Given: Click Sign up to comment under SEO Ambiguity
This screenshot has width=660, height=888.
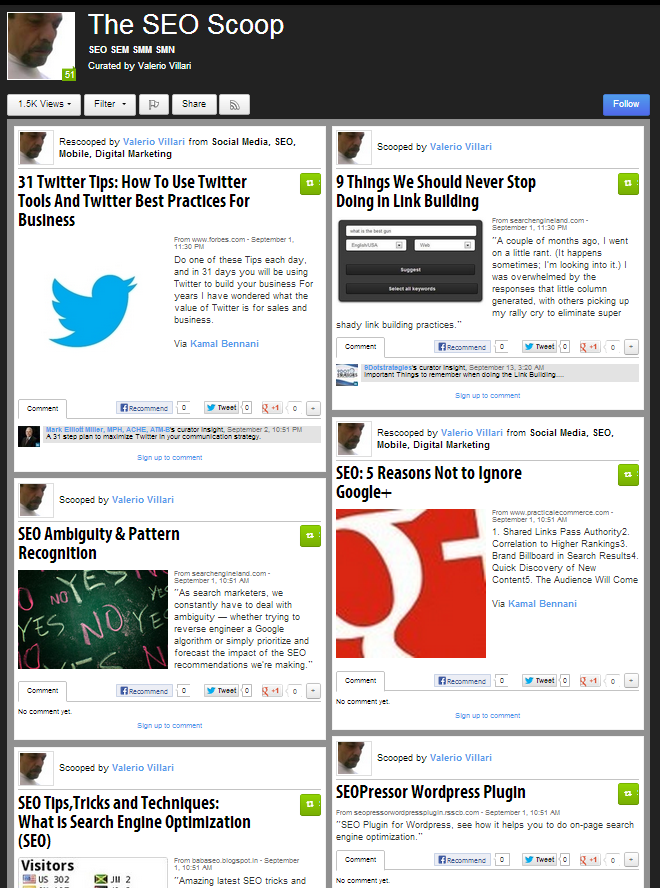Looking at the screenshot, I should [169, 725].
